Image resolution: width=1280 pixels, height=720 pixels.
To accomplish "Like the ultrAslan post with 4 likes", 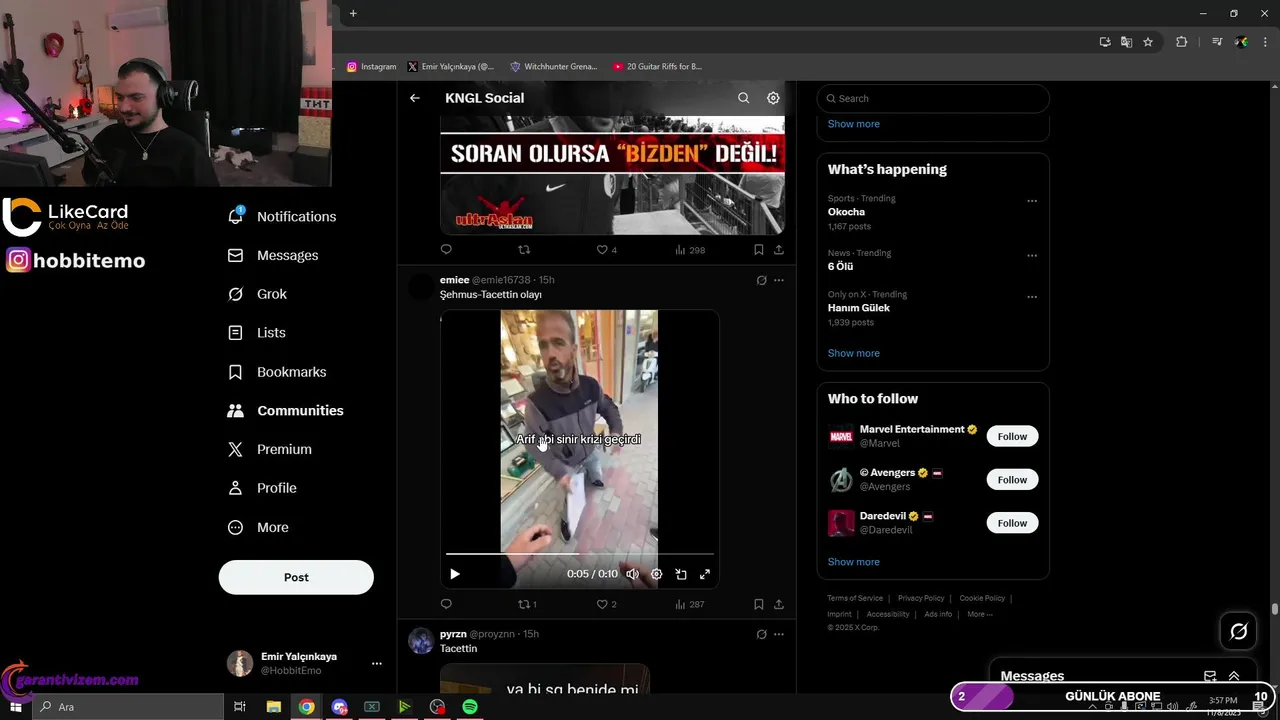I will (607, 250).
